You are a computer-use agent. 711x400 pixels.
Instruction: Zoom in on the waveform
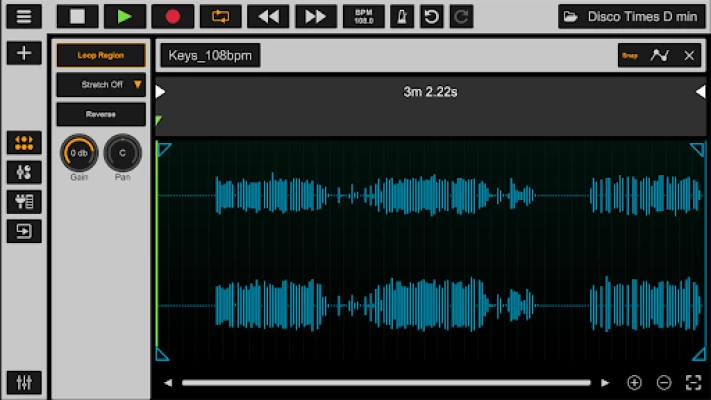[634, 382]
